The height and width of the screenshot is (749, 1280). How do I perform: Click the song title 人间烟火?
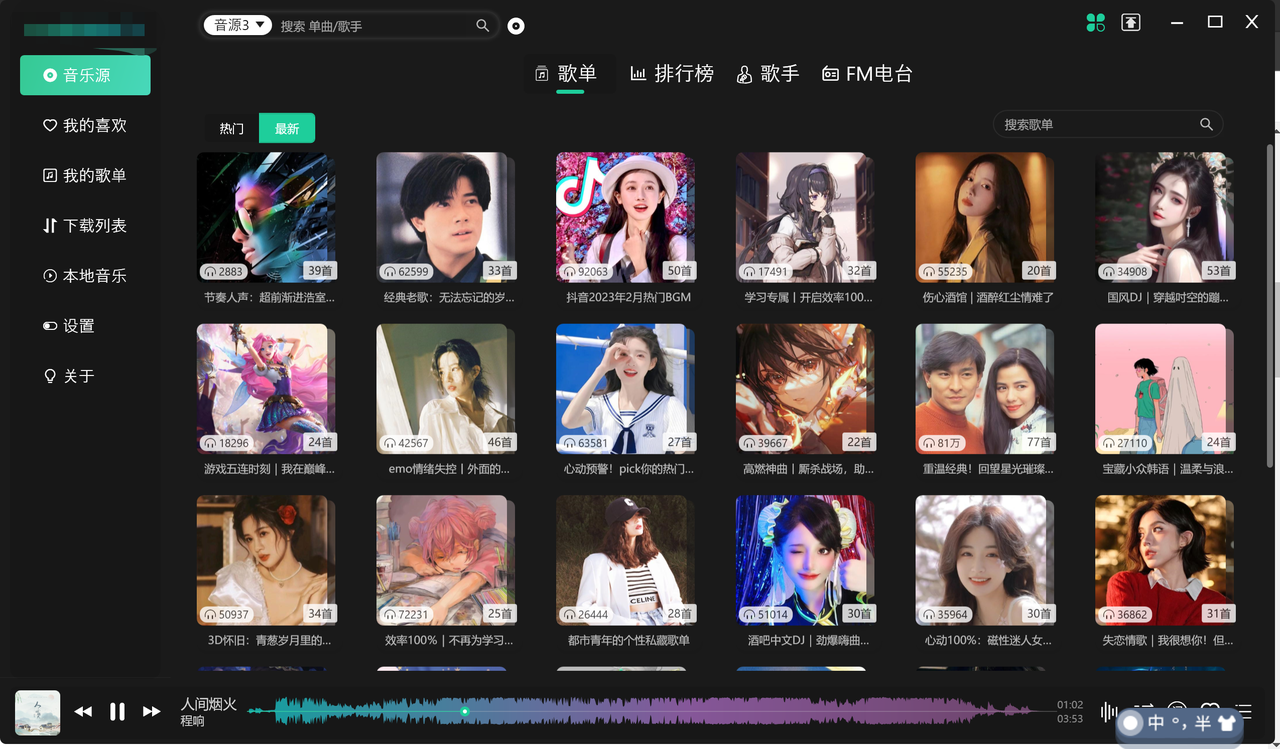[x=208, y=704]
